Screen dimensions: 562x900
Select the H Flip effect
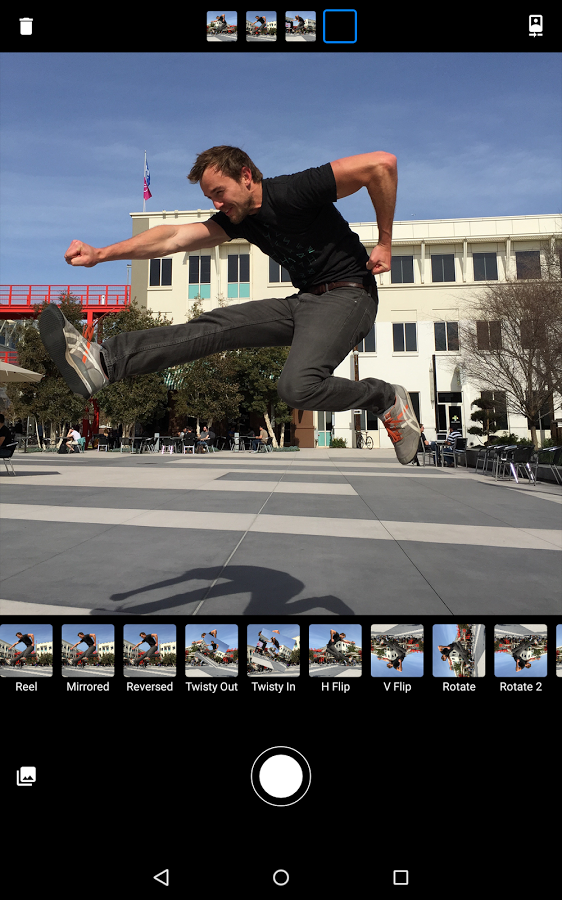point(335,658)
